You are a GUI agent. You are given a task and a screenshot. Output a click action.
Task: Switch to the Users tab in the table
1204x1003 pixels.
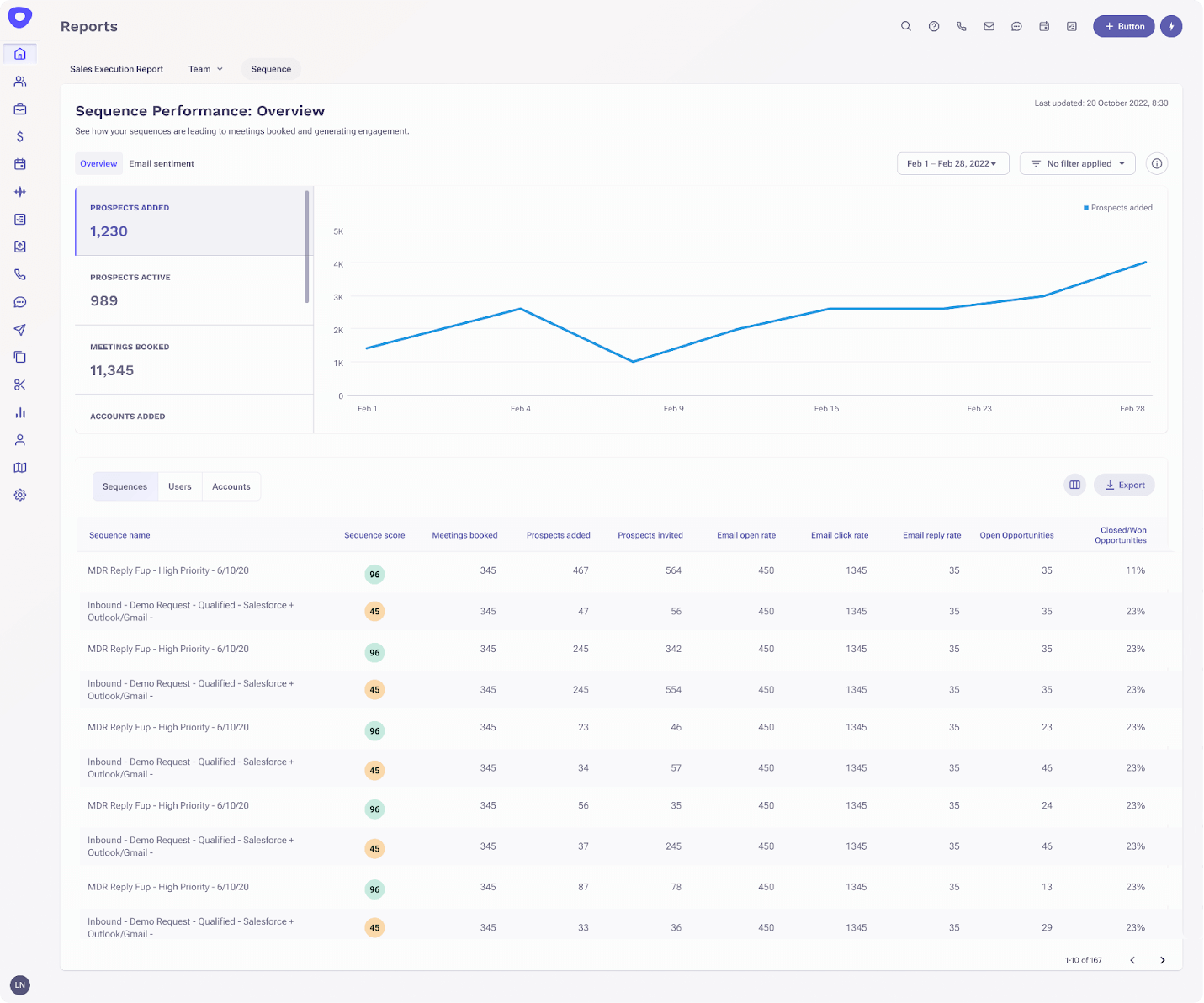pos(179,486)
